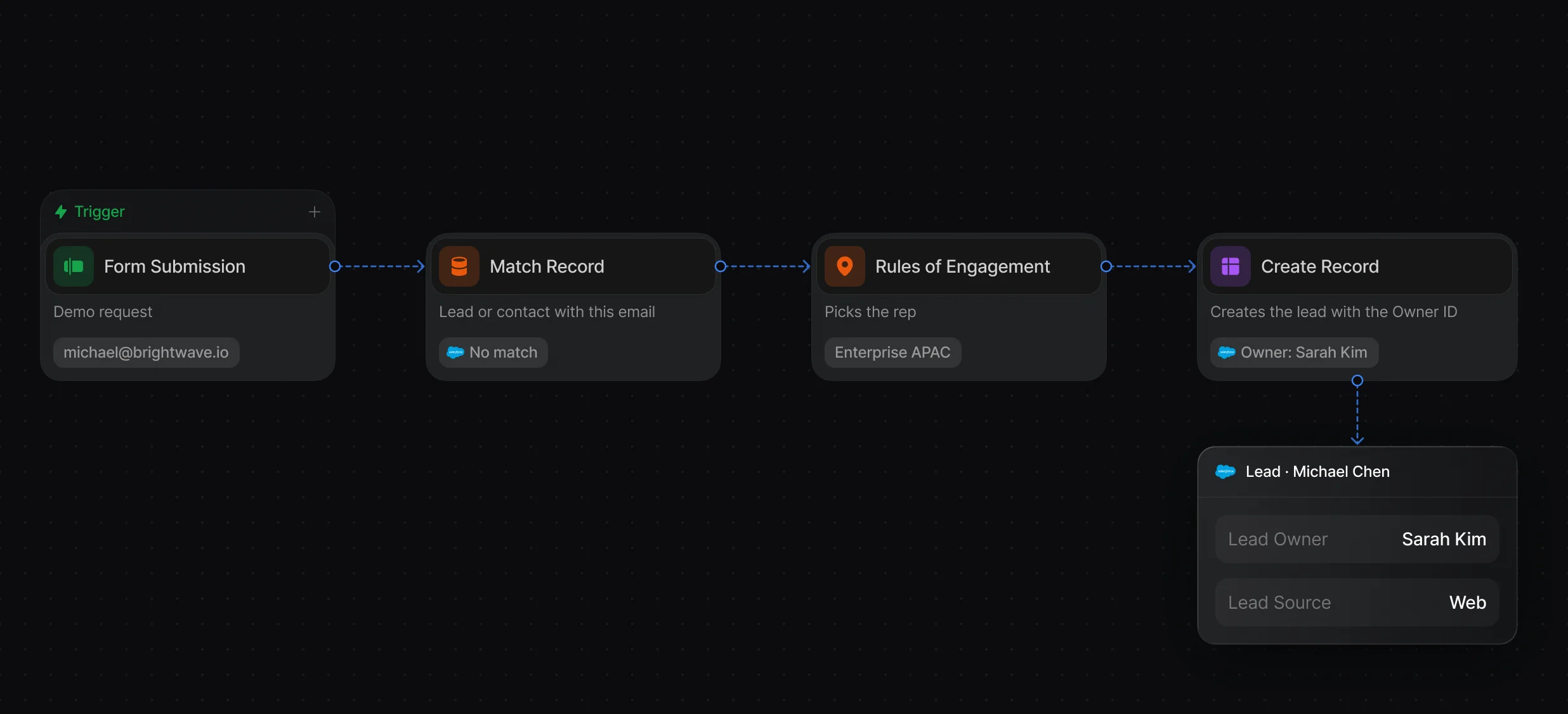Click the Create Record node title
Image resolution: width=1568 pixels, height=714 pixels.
pyautogui.click(x=1320, y=266)
